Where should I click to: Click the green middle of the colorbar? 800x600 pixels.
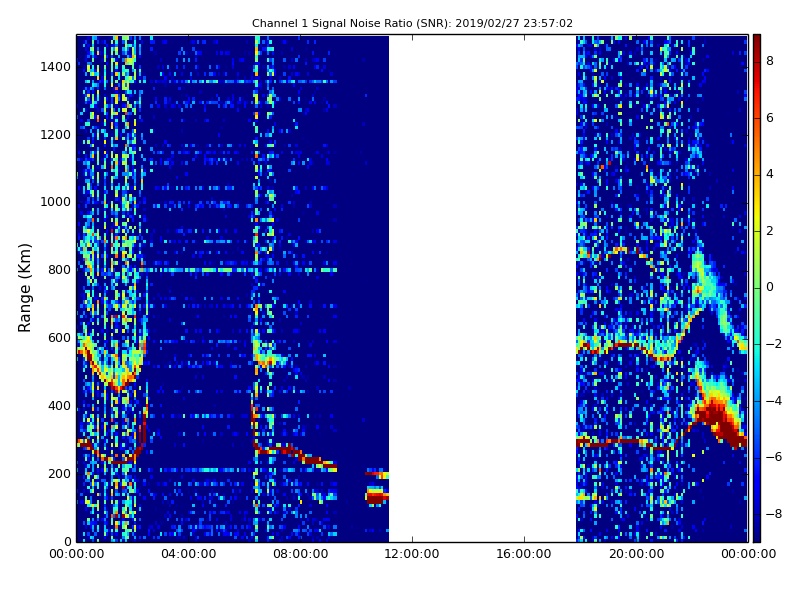[757, 288]
